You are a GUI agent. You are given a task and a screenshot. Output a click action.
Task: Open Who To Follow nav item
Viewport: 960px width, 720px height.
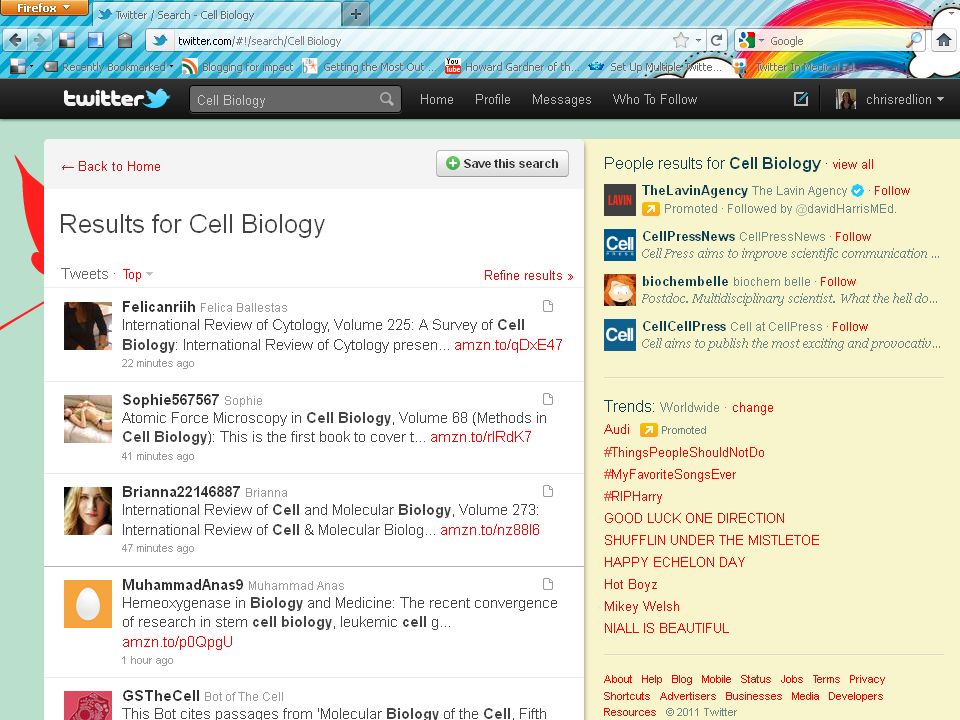[x=654, y=99]
